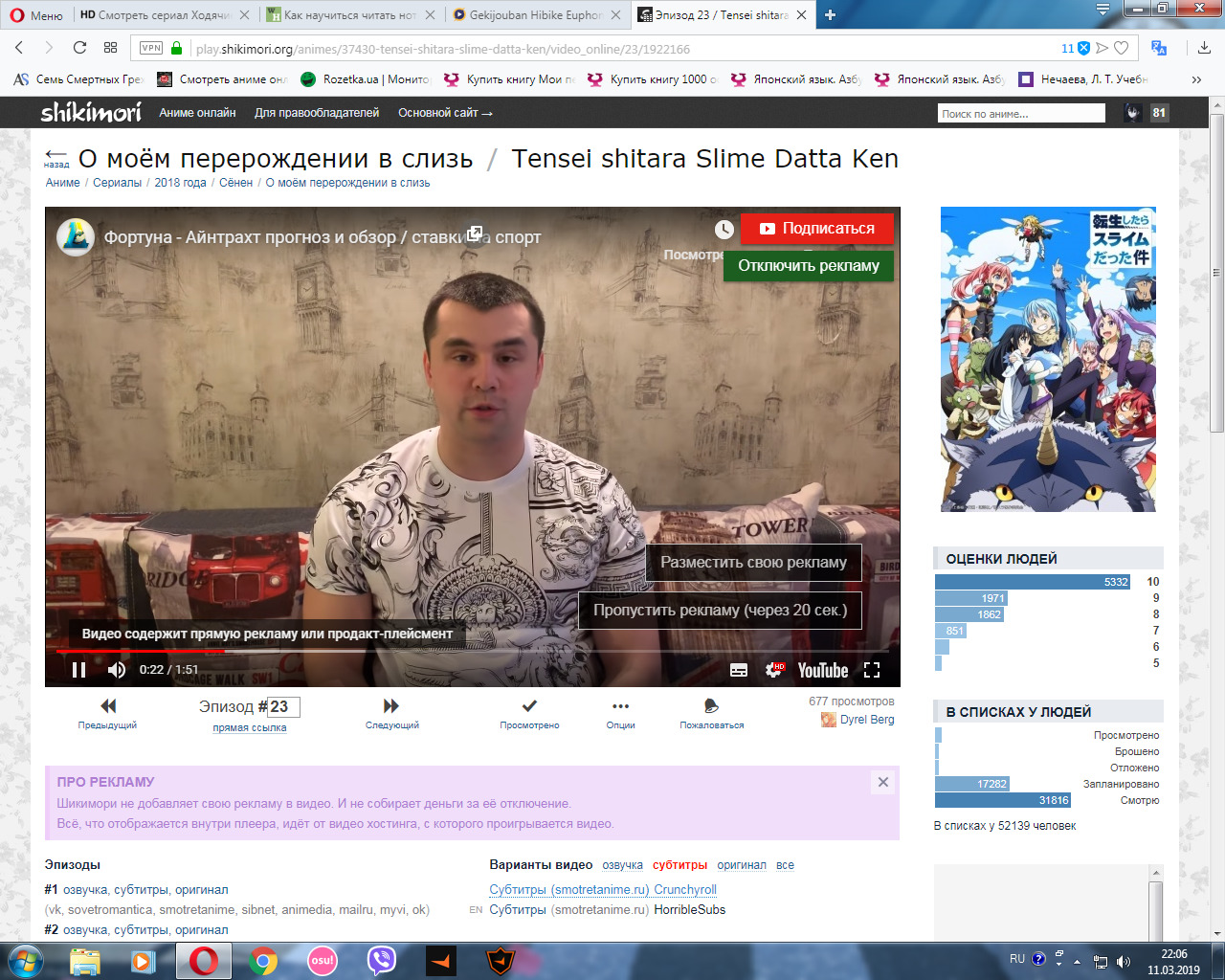Open the Опции options menu
Viewport: 1225px width, 980px height.
620,712
